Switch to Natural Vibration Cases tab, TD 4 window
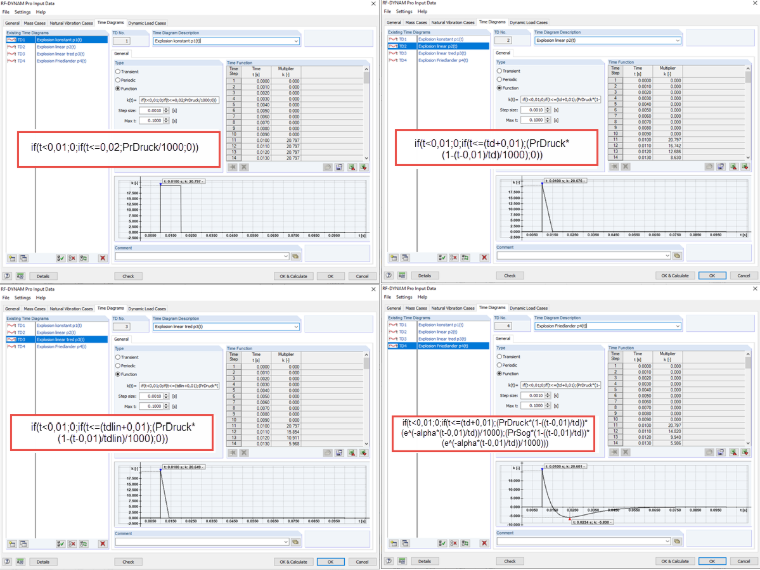760x570 pixels. 453,308
